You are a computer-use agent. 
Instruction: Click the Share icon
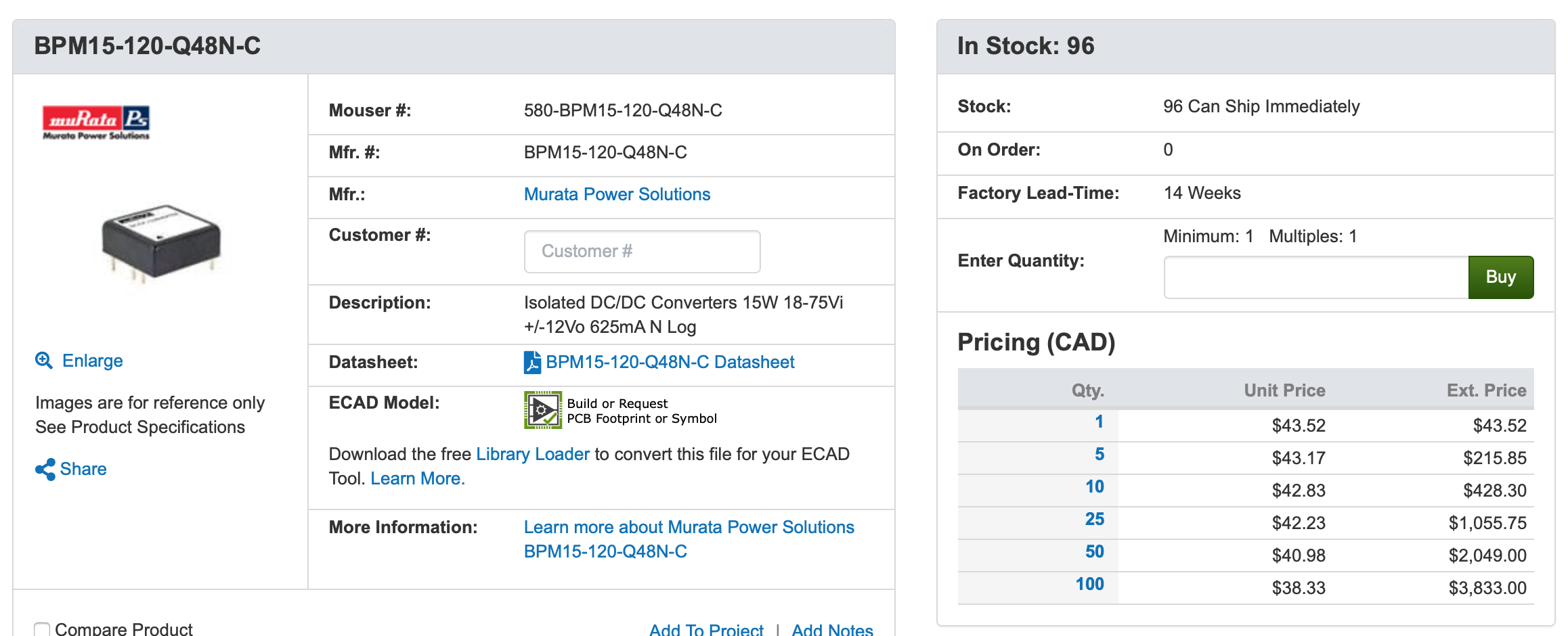45,469
